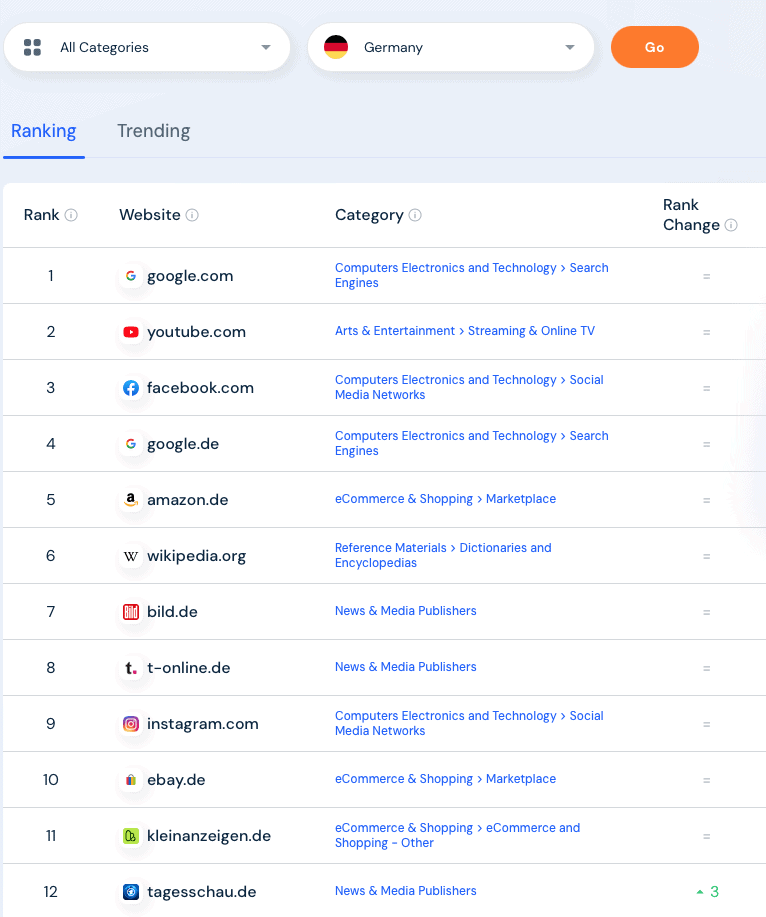The width and height of the screenshot is (766, 917).
Task: Open the t-online.de website link
Action: 189,668
